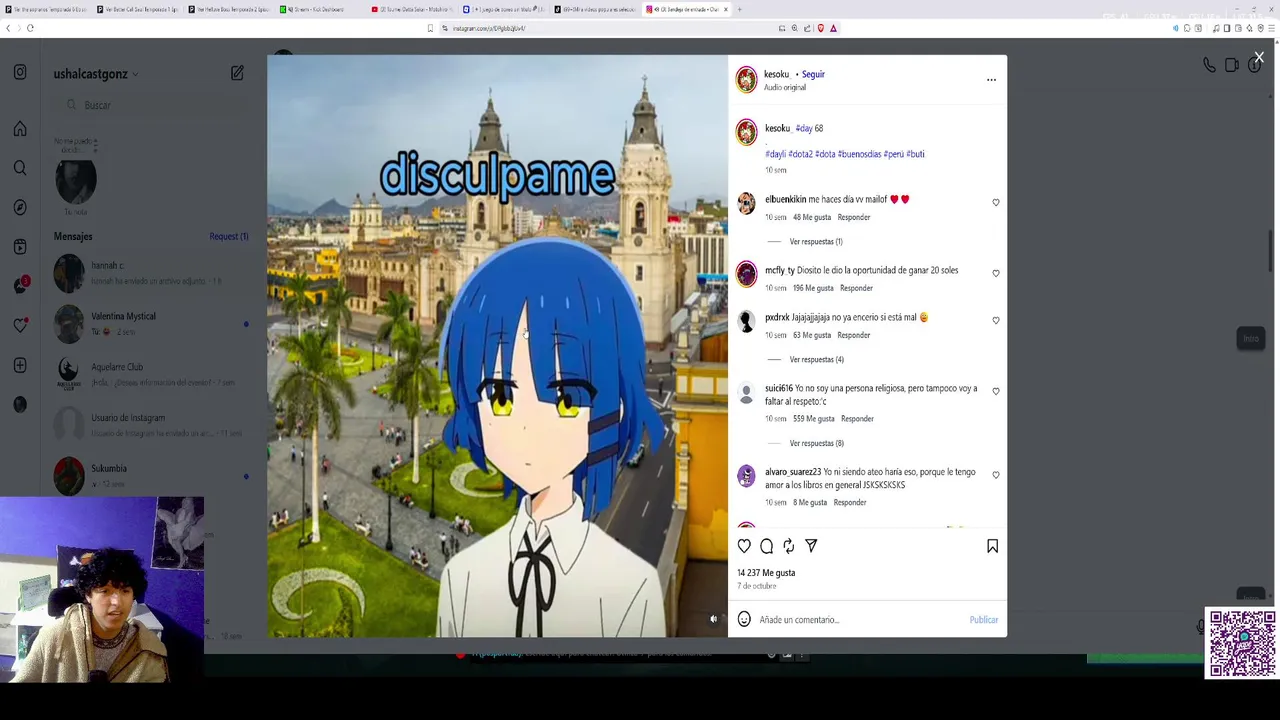This screenshot has height=720, width=1280.
Task: Mute or unmute the video sound
Action: click(x=713, y=619)
